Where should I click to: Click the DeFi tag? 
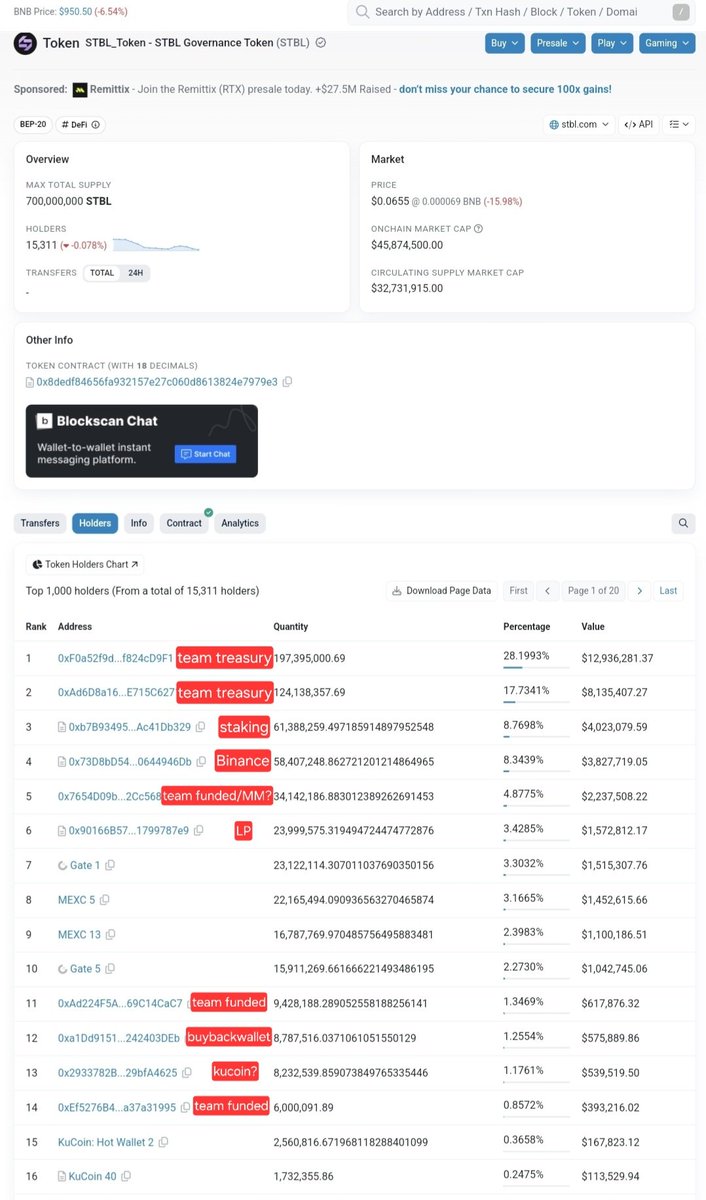[80, 124]
